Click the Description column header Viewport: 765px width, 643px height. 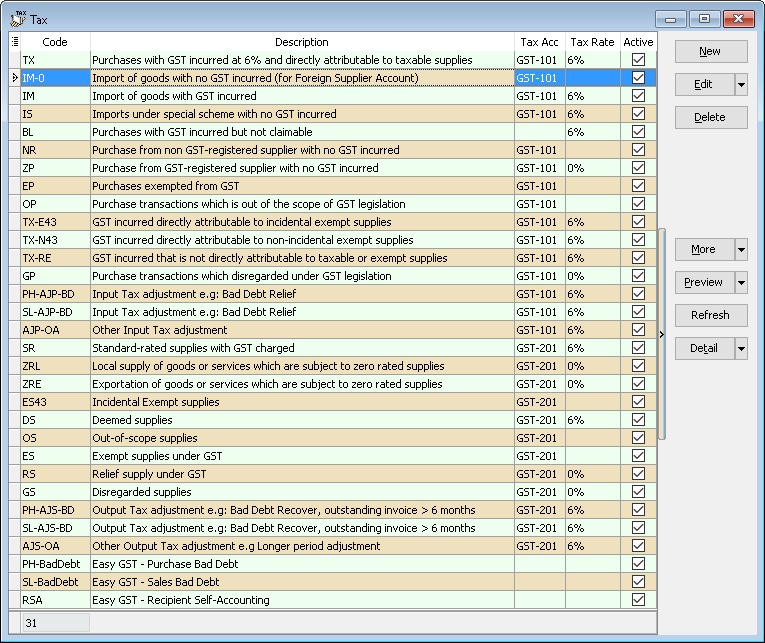(x=301, y=42)
